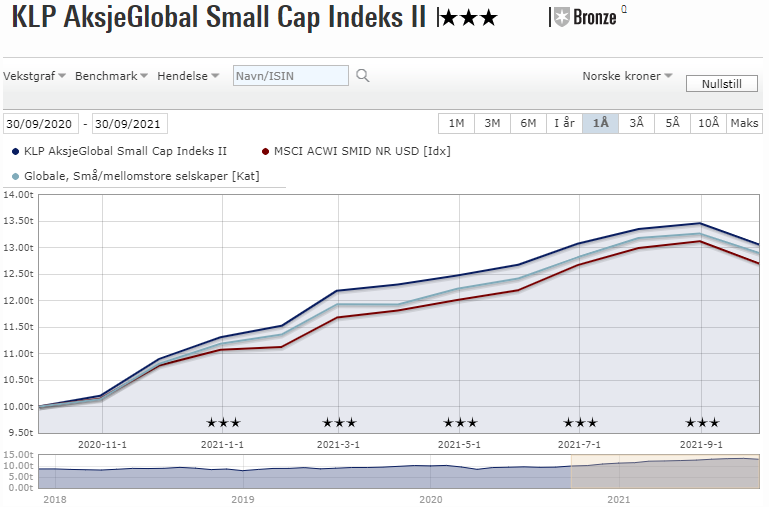Click the search magnifier icon
The image size is (769, 507).
point(362,76)
